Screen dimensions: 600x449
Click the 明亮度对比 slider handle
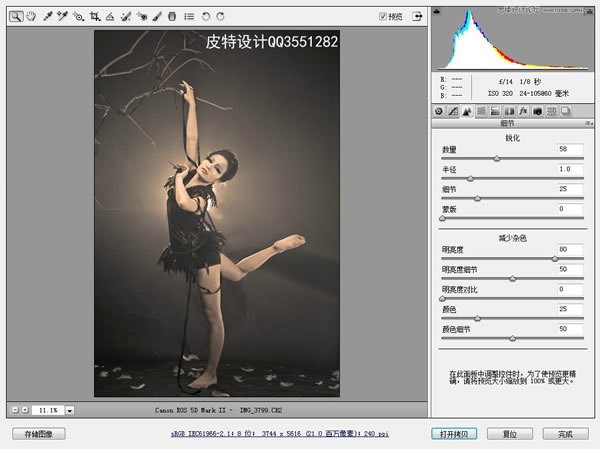click(x=442, y=299)
